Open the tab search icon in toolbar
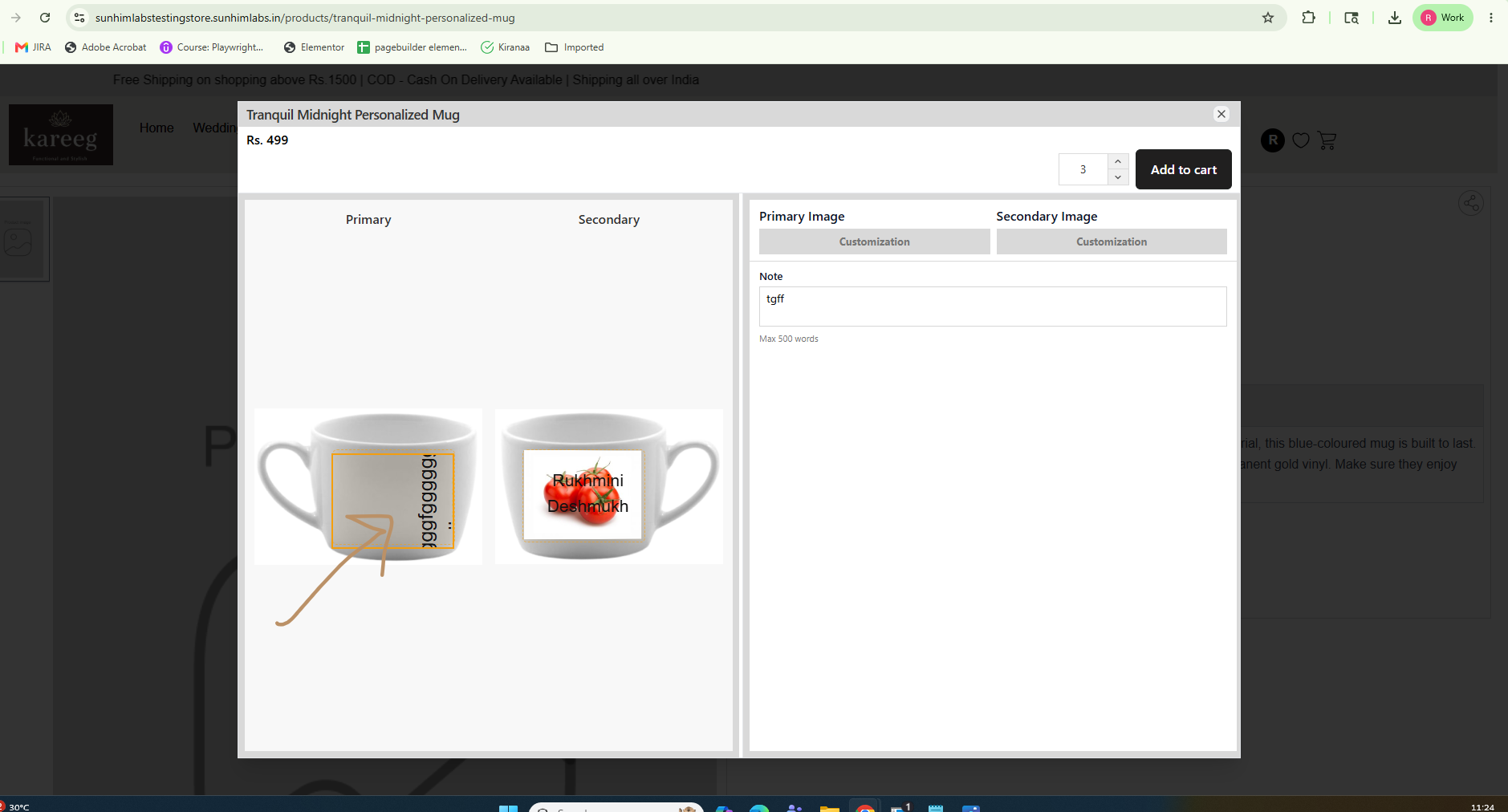The width and height of the screenshot is (1508, 812). (x=1352, y=18)
